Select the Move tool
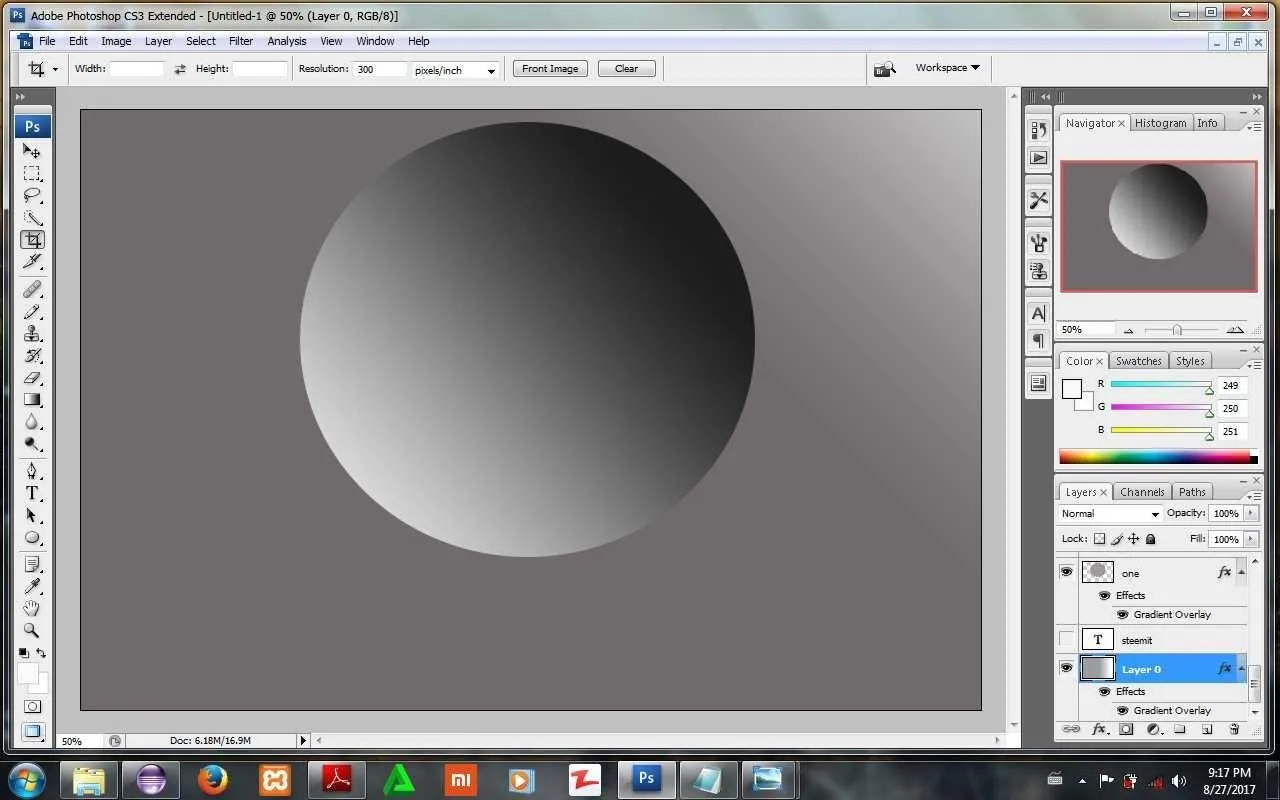1280x800 pixels. tap(32, 151)
